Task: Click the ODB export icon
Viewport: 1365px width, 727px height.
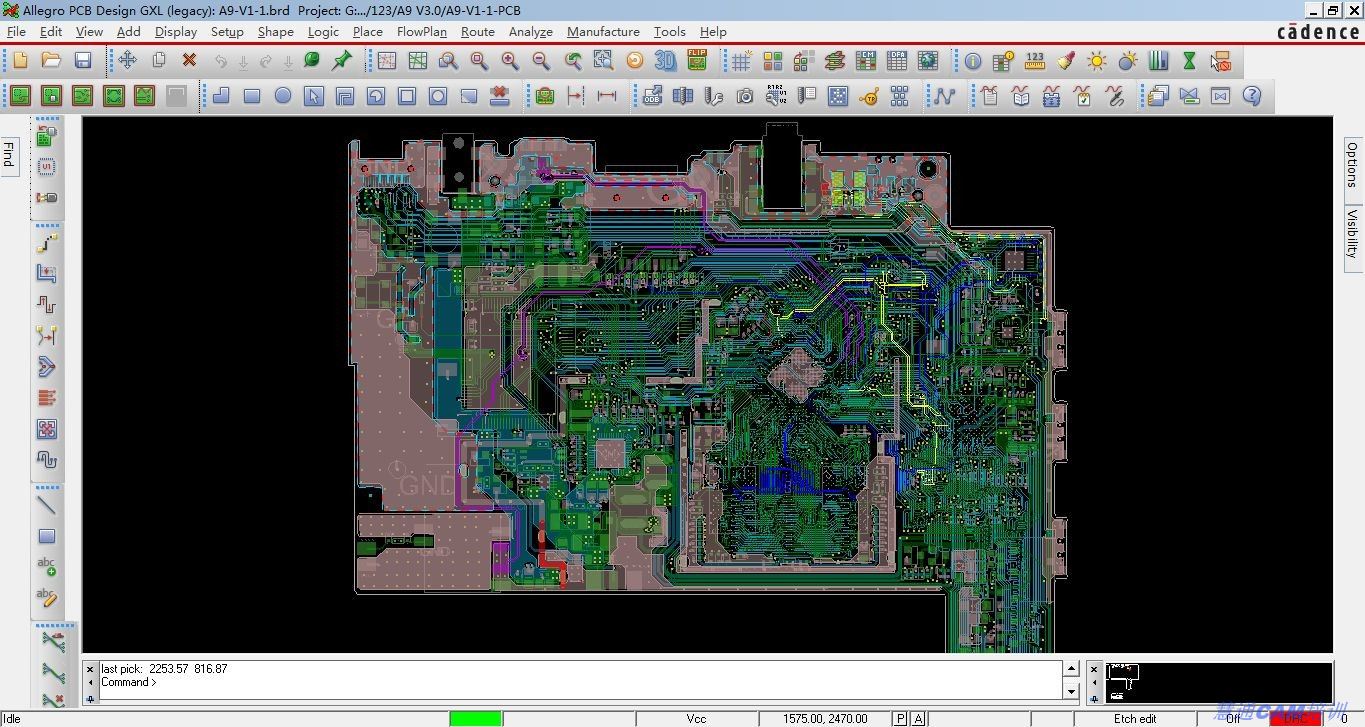Action: tap(653, 96)
